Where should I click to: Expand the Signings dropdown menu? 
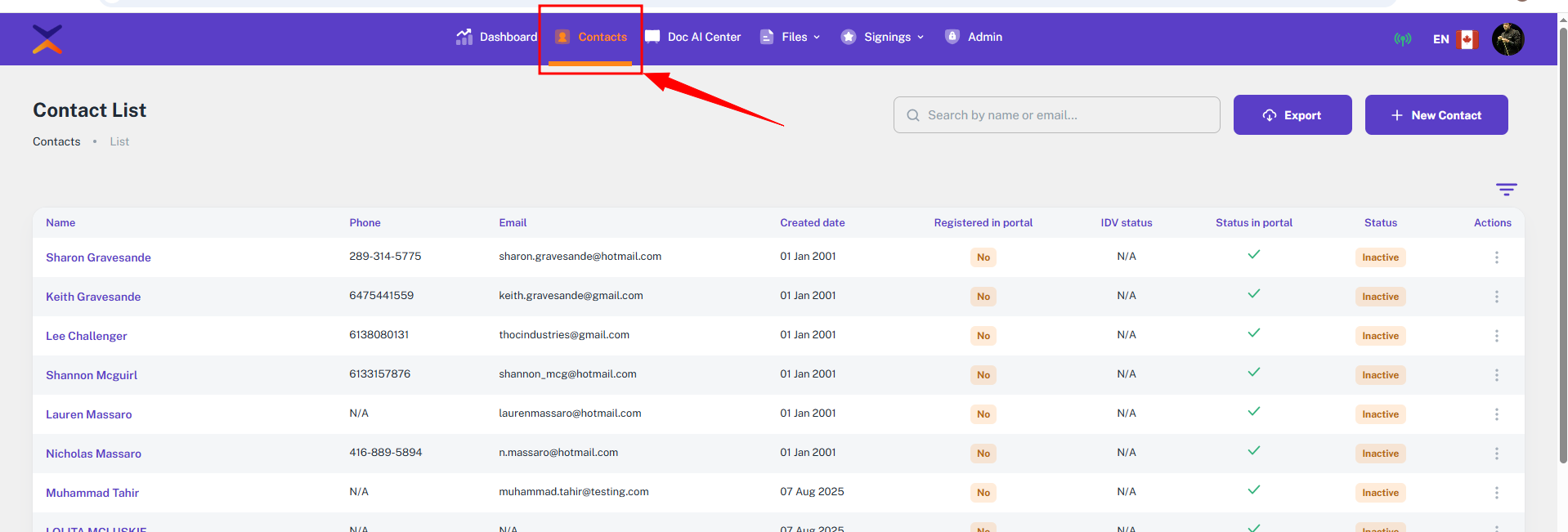(x=883, y=37)
